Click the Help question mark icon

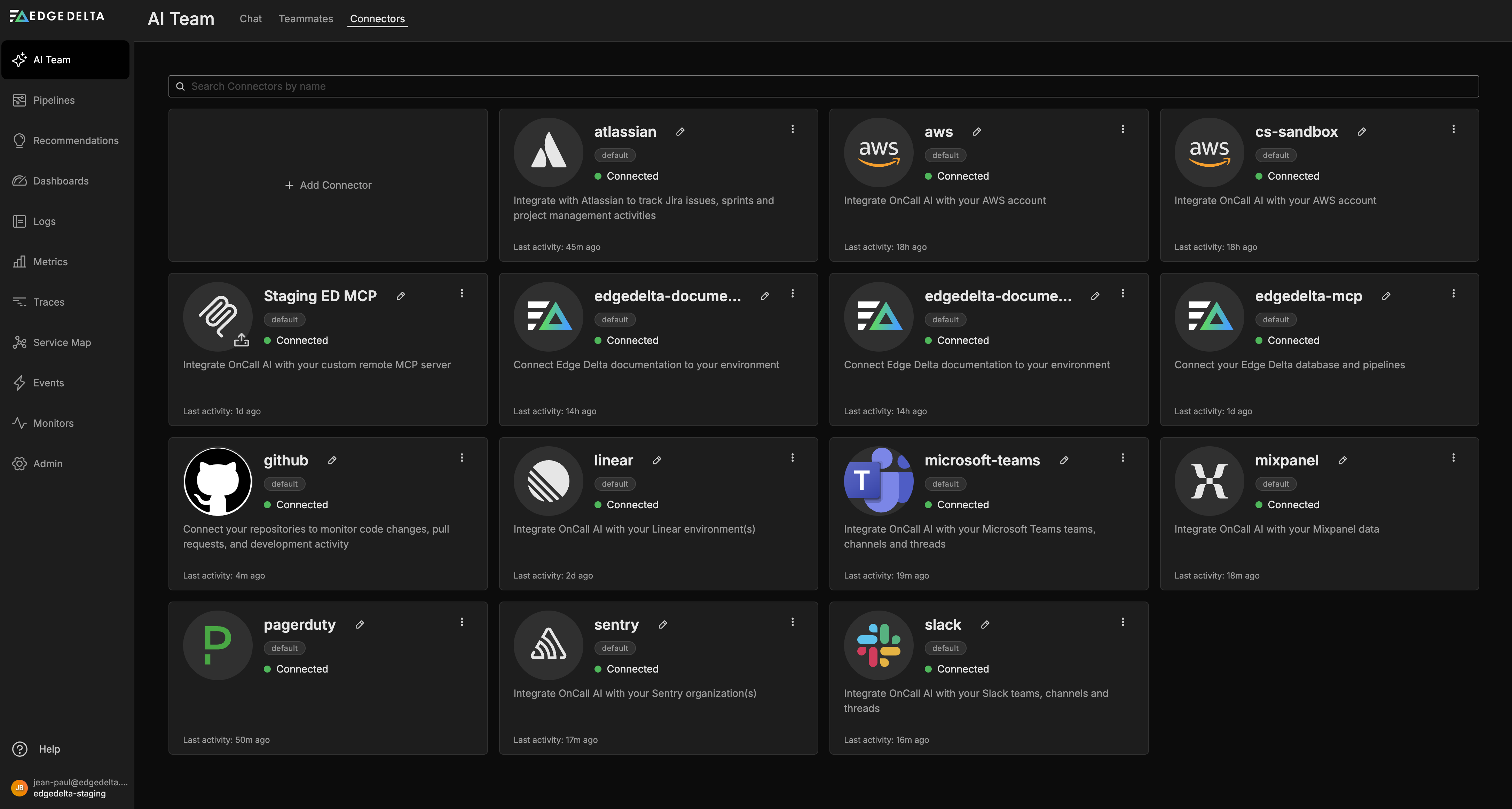coord(20,749)
